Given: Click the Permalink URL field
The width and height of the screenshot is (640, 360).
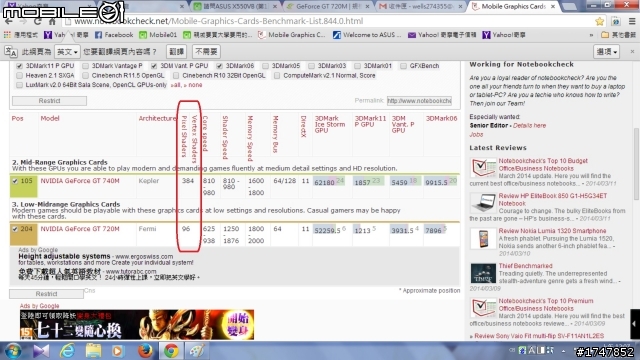Looking at the screenshot, I should click(x=419, y=100).
